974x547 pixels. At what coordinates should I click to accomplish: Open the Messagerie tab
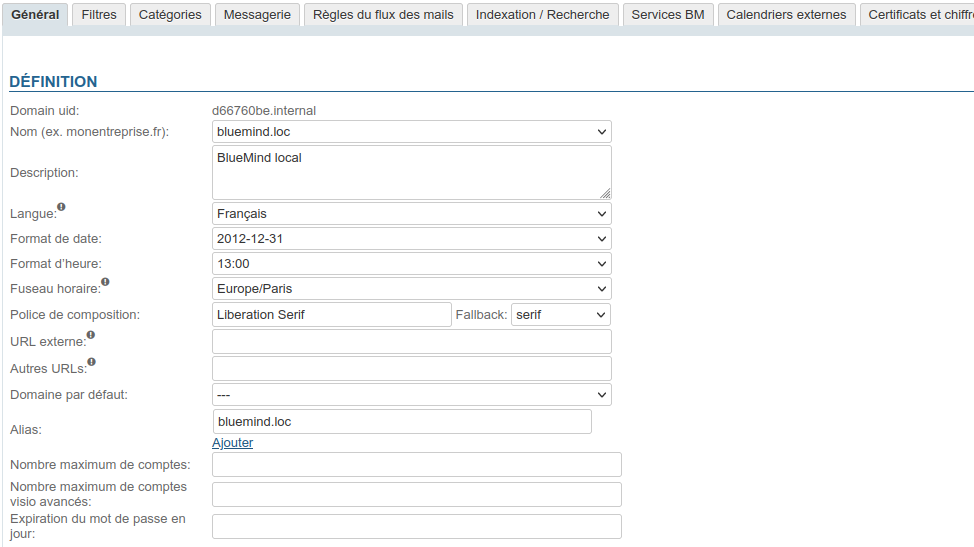[x=257, y=15]
